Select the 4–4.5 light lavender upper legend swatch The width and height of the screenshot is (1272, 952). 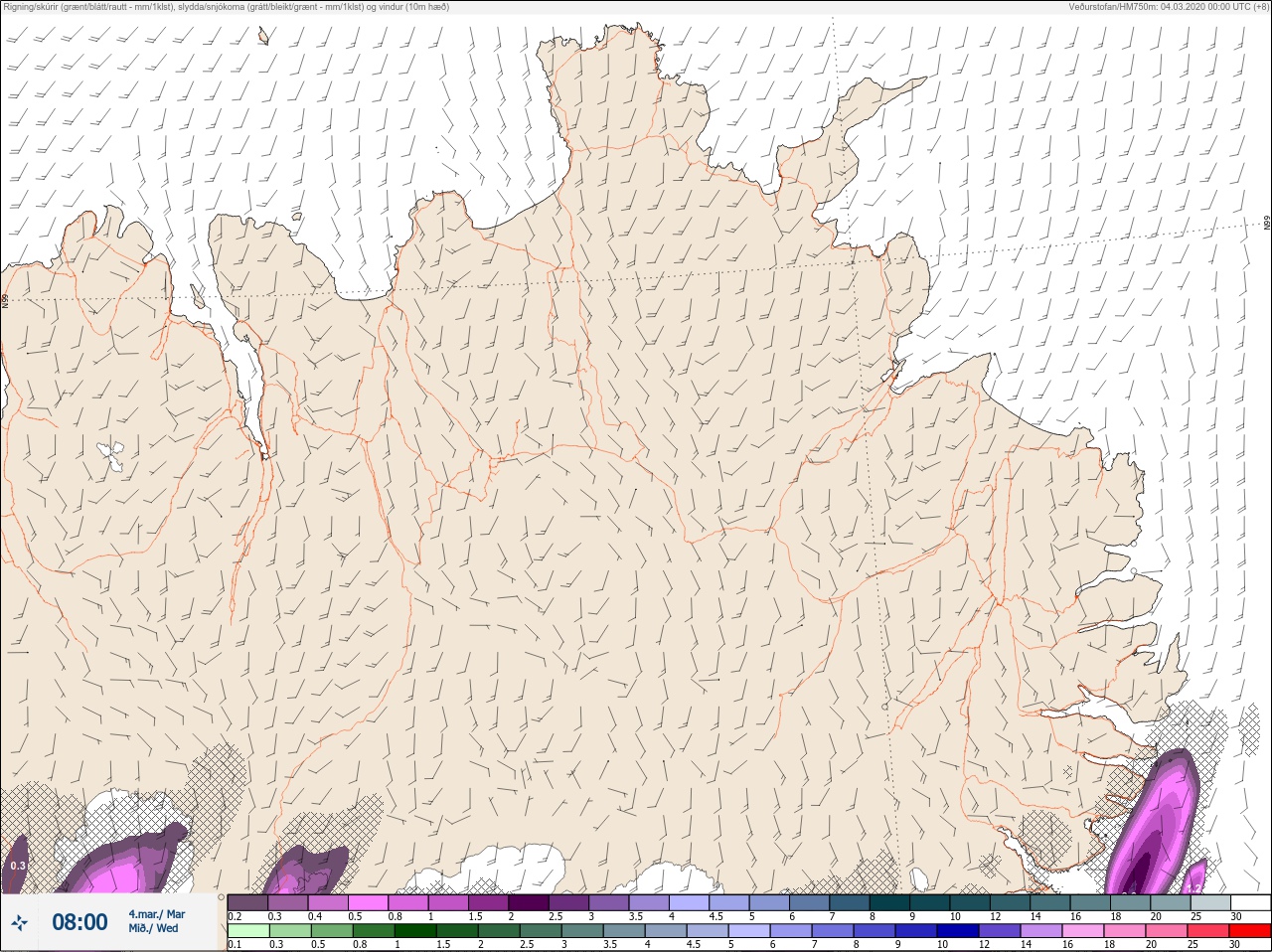[x=689, y=902]
